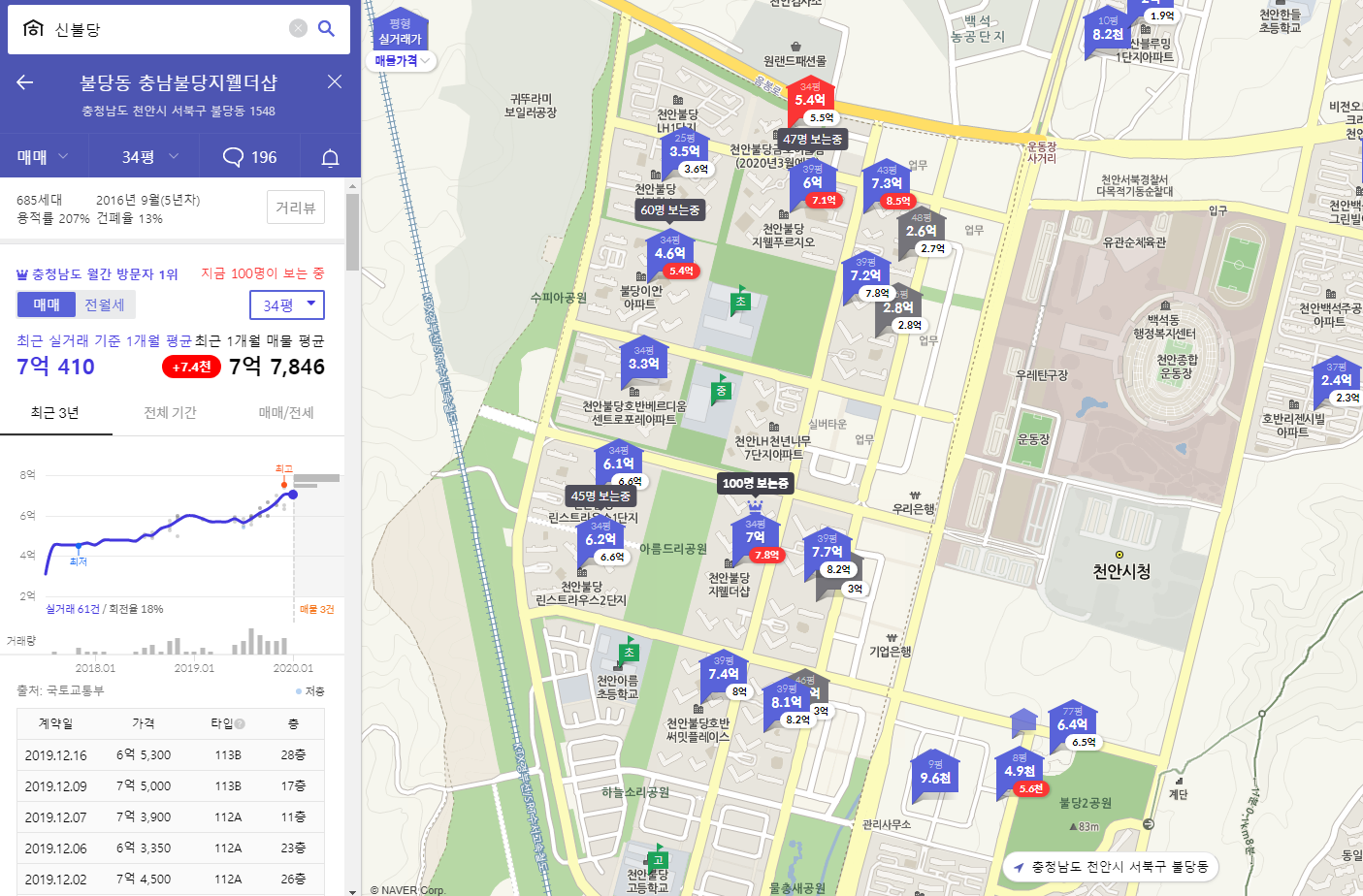Clear the search text with the X icon
This screenshot has width=1363, height=896.
click(298, 28)
